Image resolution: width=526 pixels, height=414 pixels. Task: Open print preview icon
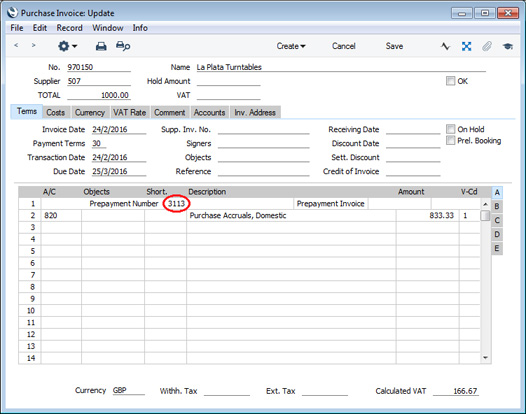point(123,46)
